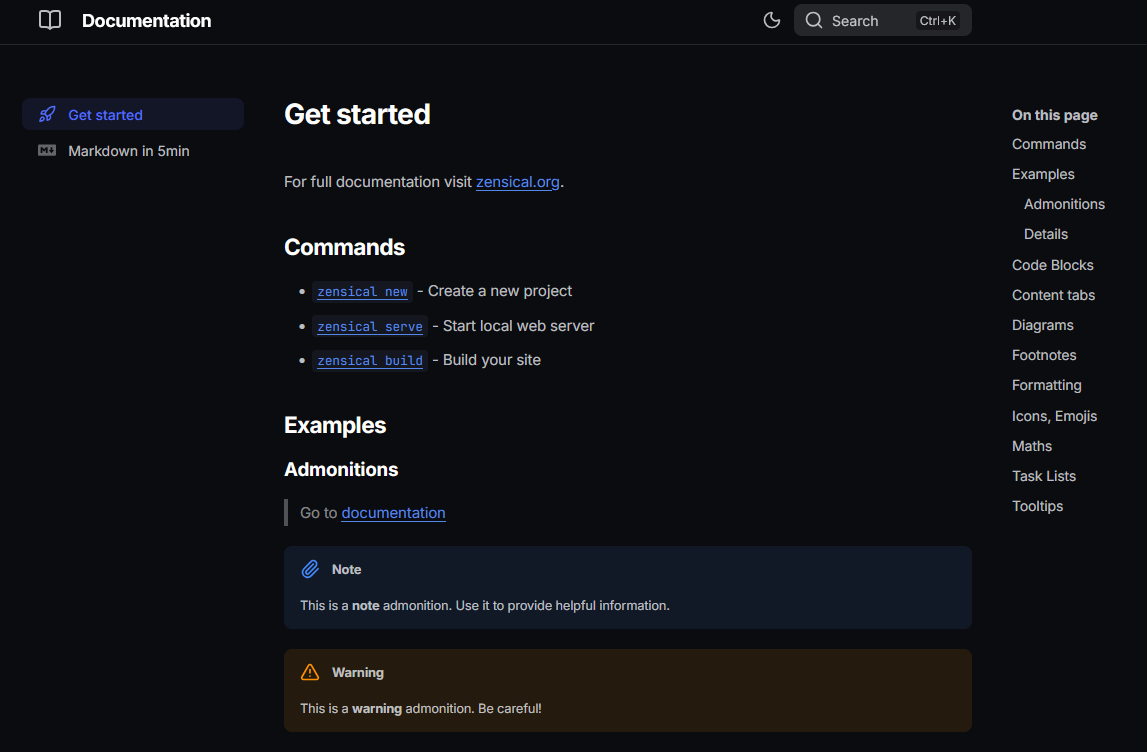Jump to Footnotes in page outline
This screenshot has height=752, width=1147.
pos(1044,355)
